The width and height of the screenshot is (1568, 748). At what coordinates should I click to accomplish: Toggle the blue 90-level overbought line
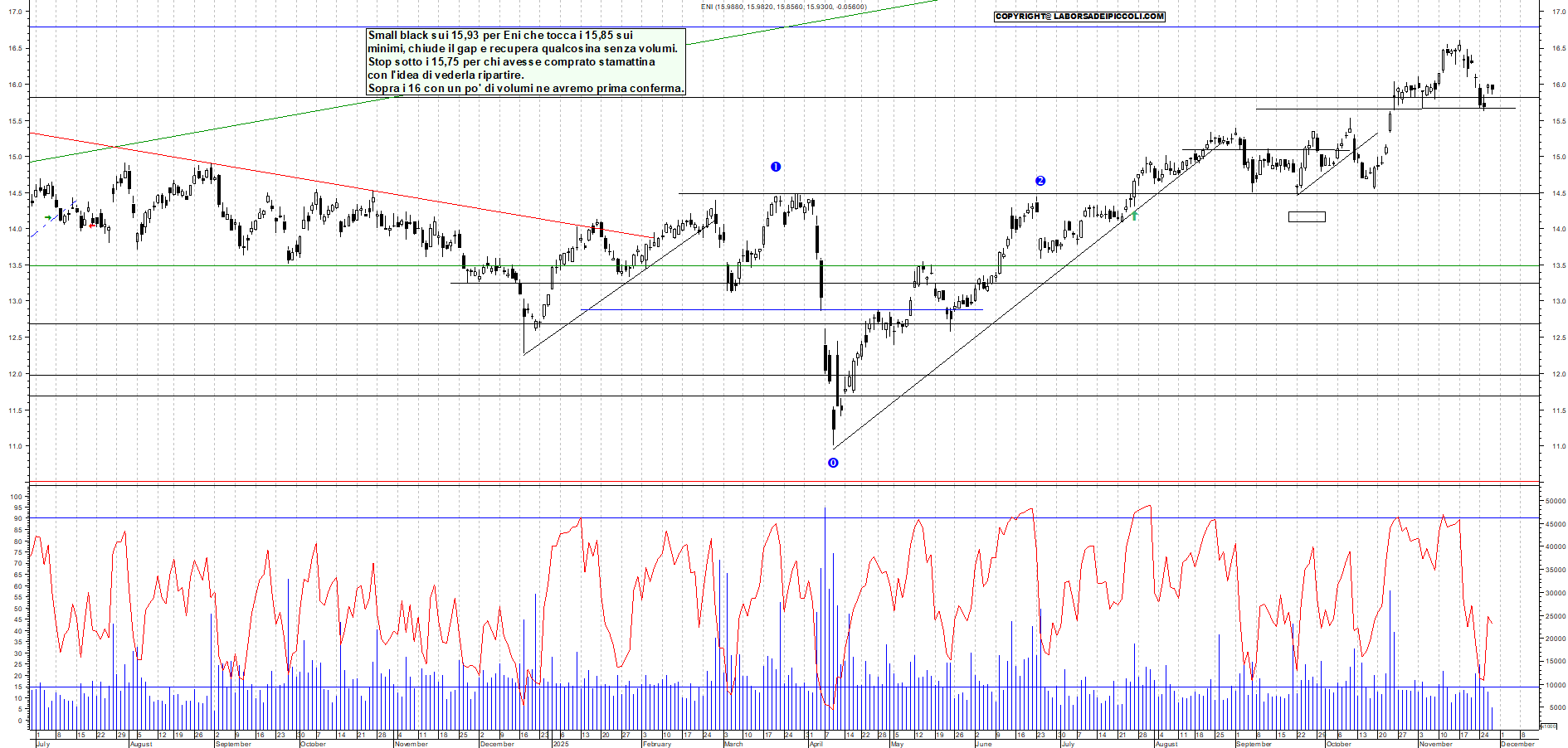pos(498,517)
